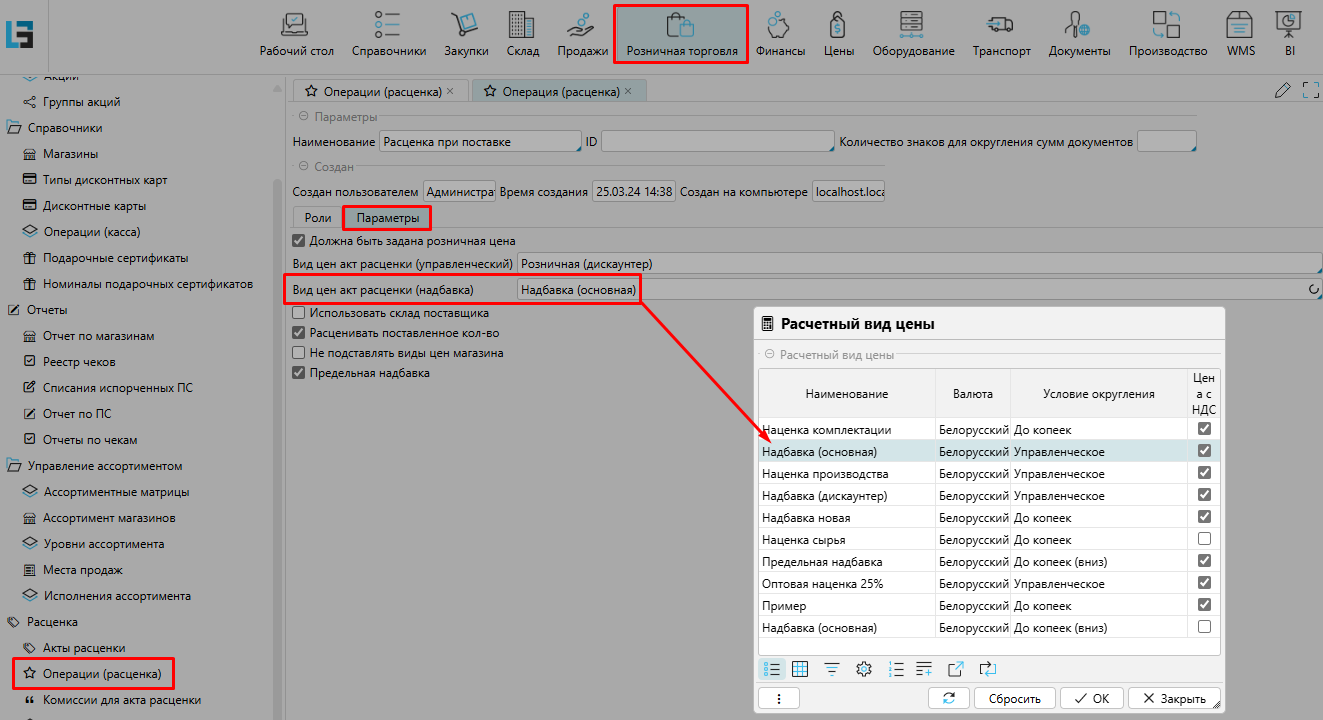This screenshot has width=1323, height=720.
Task: Collapse the Создан section
Action: click(303, 167)
